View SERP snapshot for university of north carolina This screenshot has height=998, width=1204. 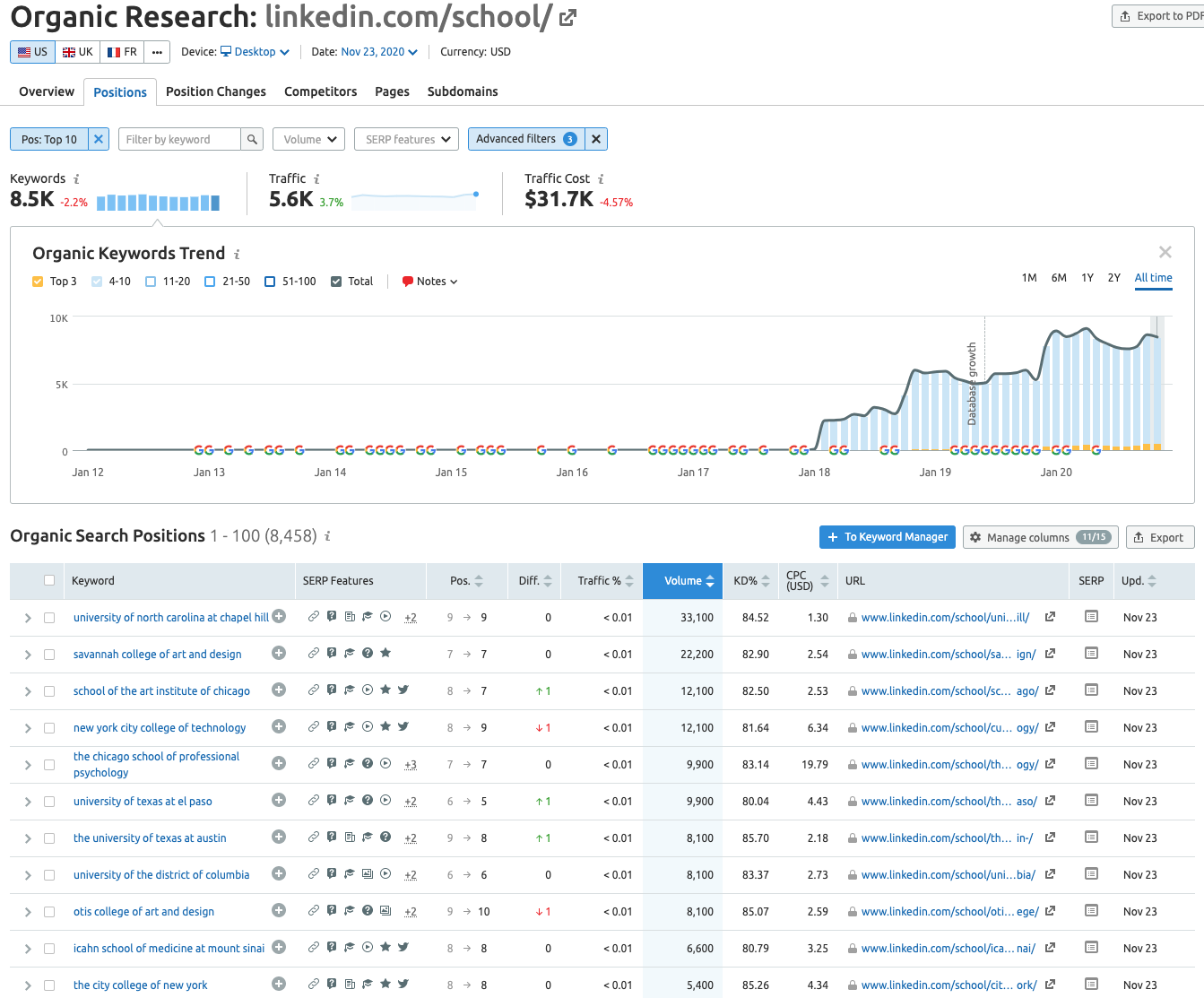point(1091,617)
